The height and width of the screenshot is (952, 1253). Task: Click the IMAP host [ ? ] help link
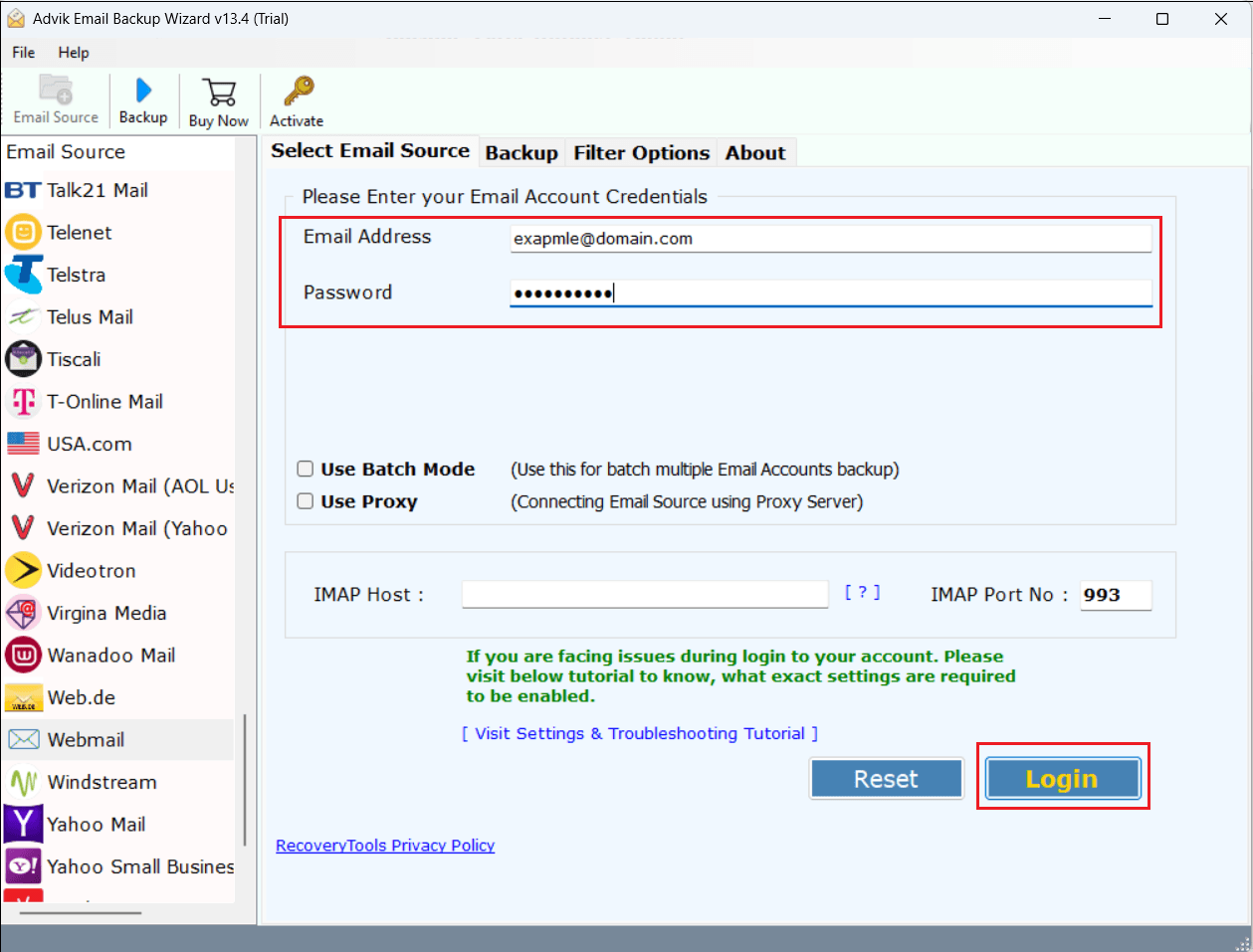(862, 592)
